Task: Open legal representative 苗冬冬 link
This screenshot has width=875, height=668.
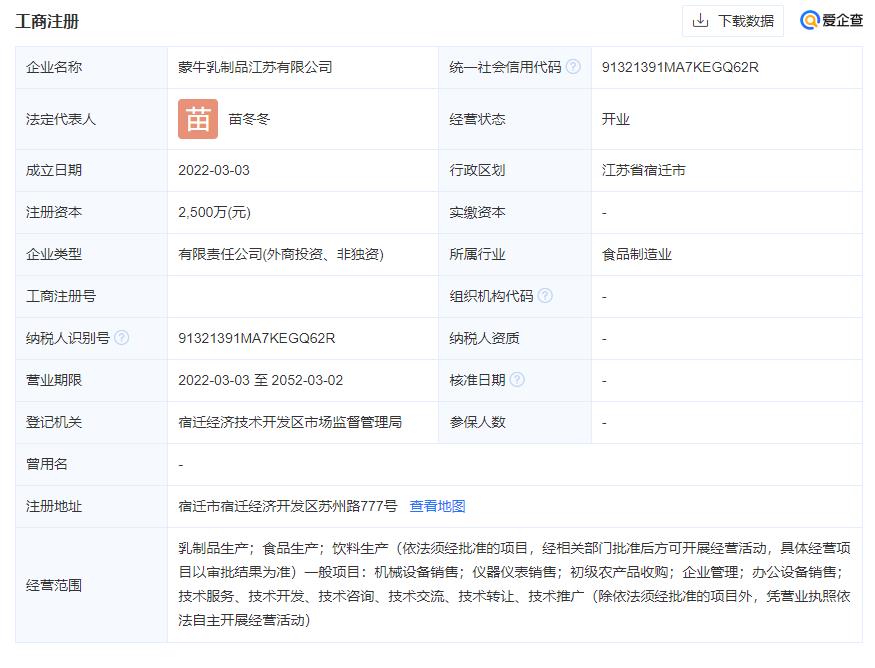Action: point(249,119)
